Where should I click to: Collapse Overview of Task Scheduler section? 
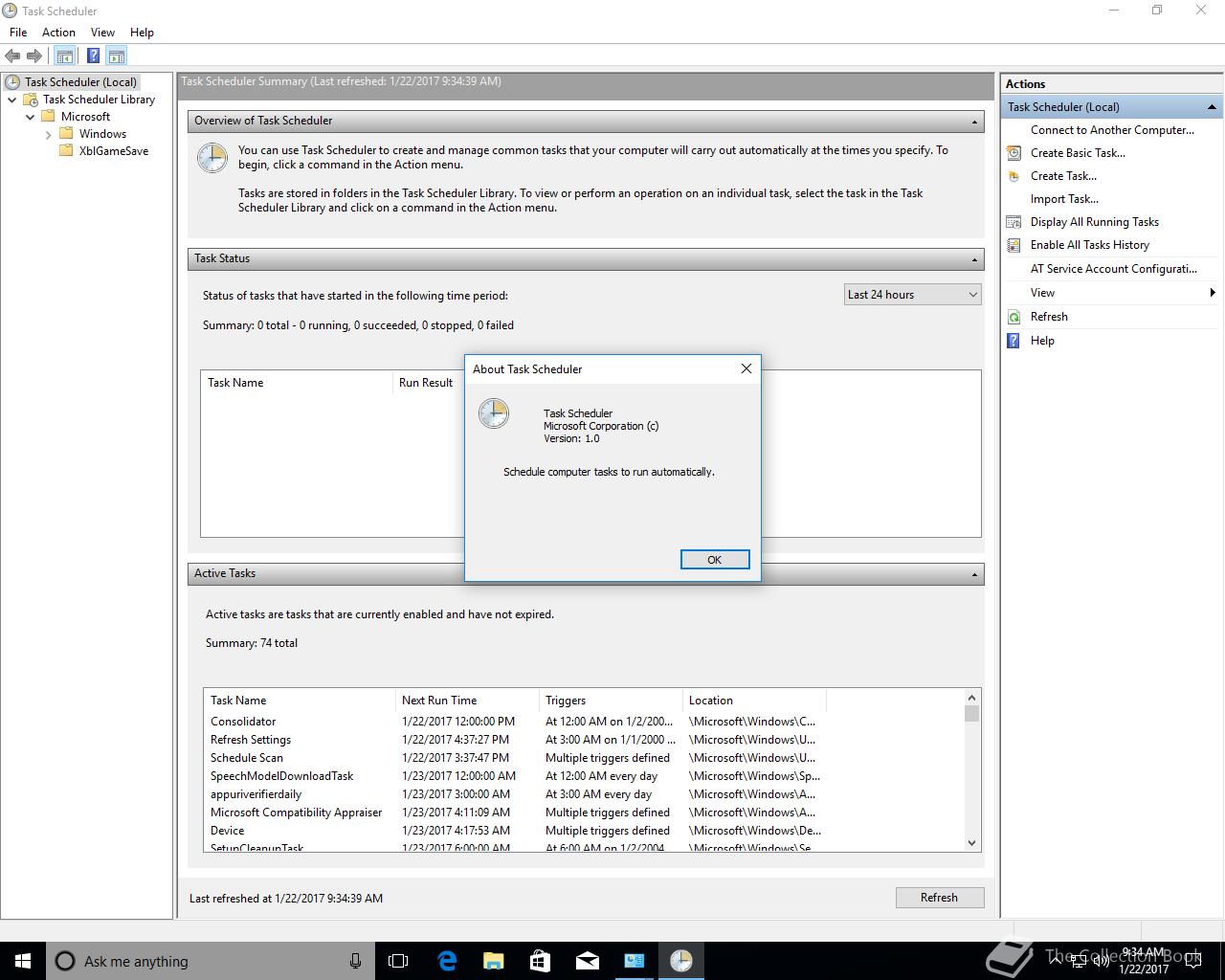click(974, 122)
